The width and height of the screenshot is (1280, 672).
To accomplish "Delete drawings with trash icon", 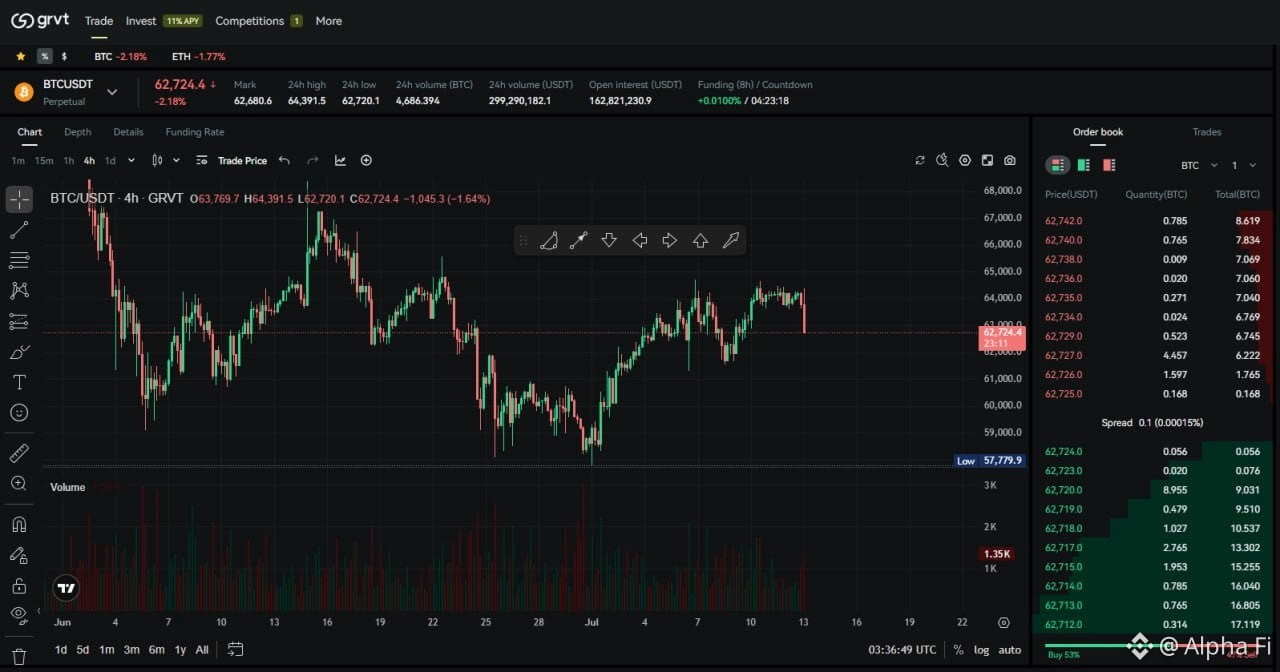I will pos(19,656).
